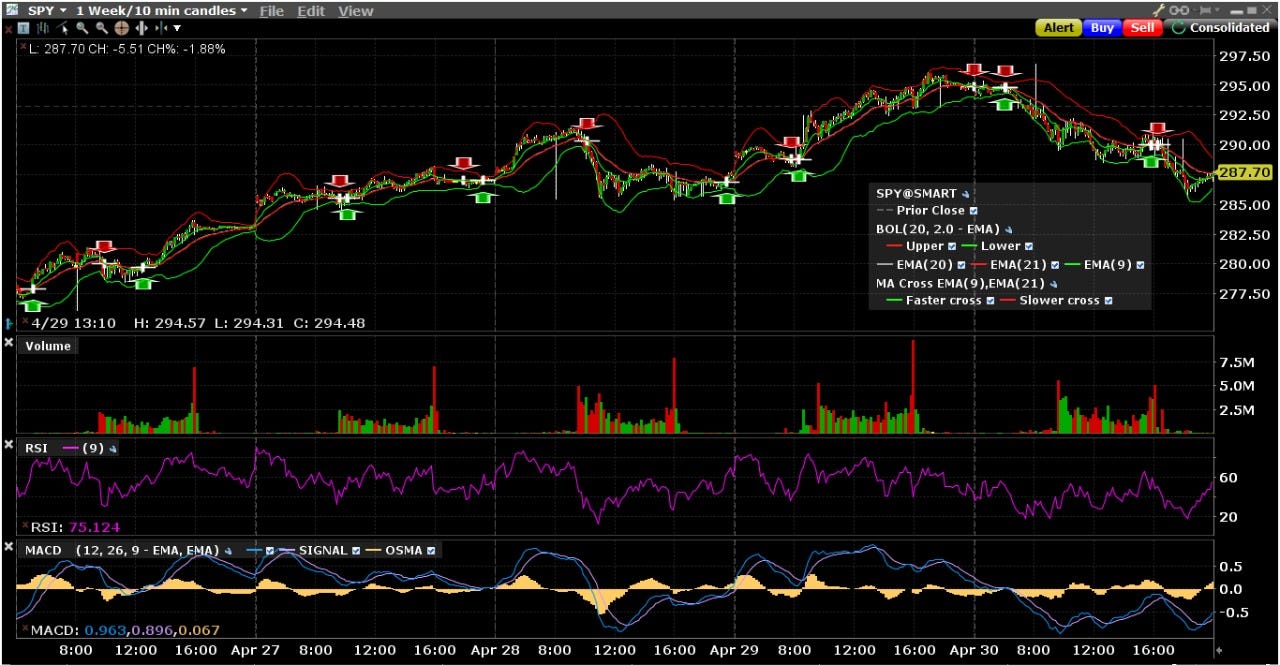This screenshot has height=665, width=1280.
Task: Edit SPY@SMART with its wrench icon
Action: pyautogui.click(x=966, y=194)
